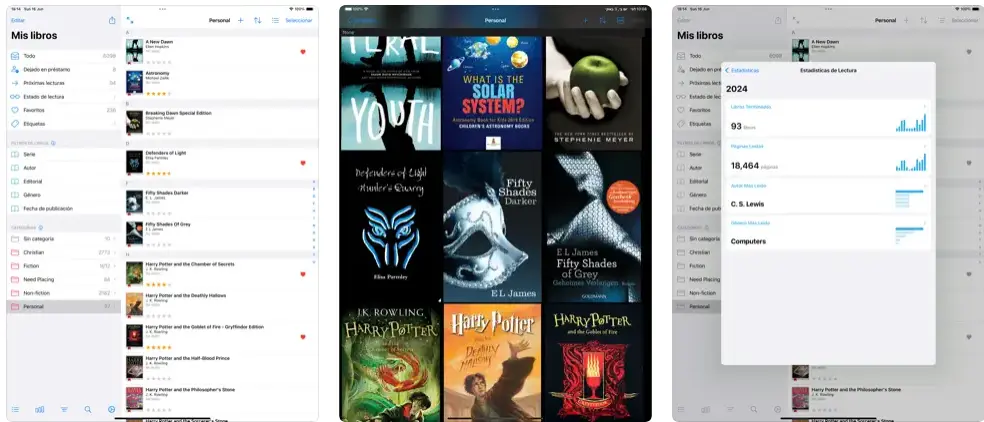This screenshot has width=984, height=422.
Task: Open Harry Potter and the Half-Blood Prince entry
Action: [220, 368]
